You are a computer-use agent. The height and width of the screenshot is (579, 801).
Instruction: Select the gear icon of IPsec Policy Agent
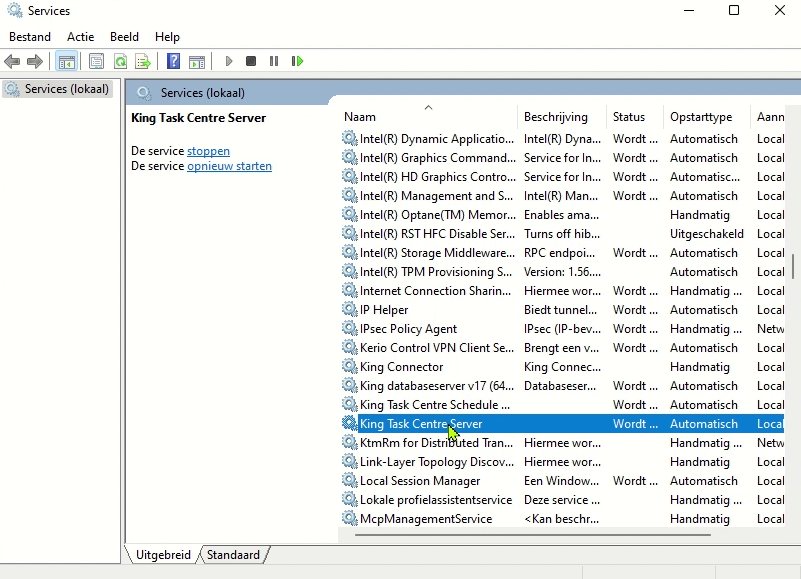349,328
